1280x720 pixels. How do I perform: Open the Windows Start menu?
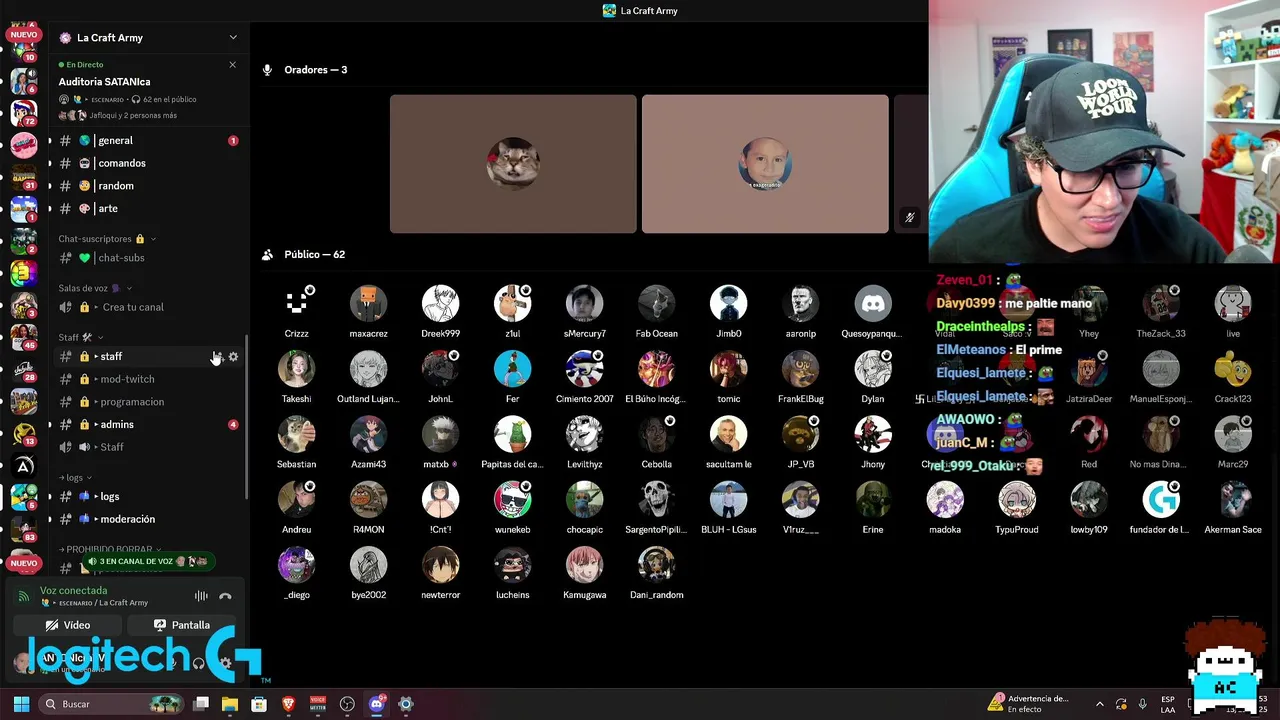tap(21, 704)
